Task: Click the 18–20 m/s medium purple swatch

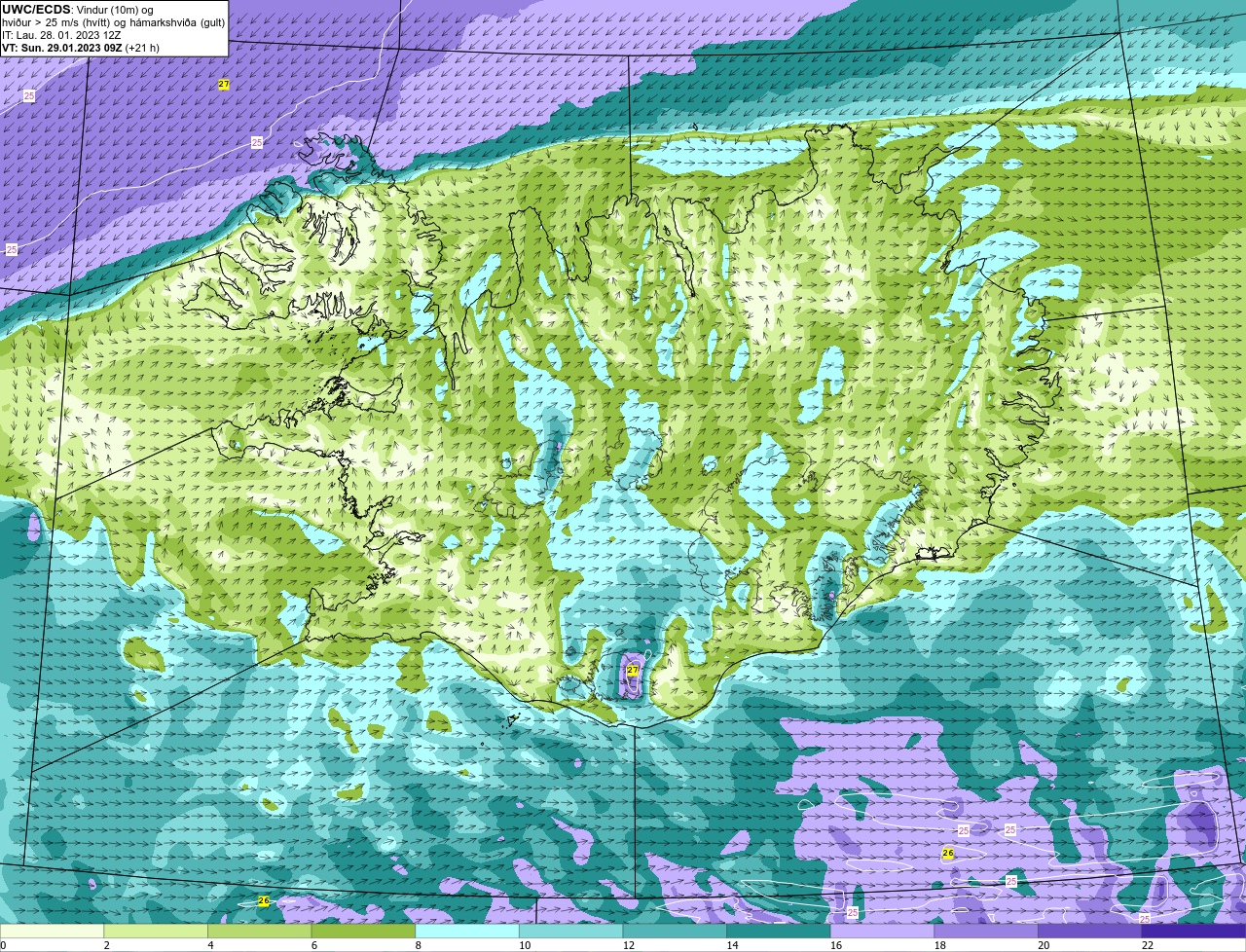Action: (x=986, y=931)
